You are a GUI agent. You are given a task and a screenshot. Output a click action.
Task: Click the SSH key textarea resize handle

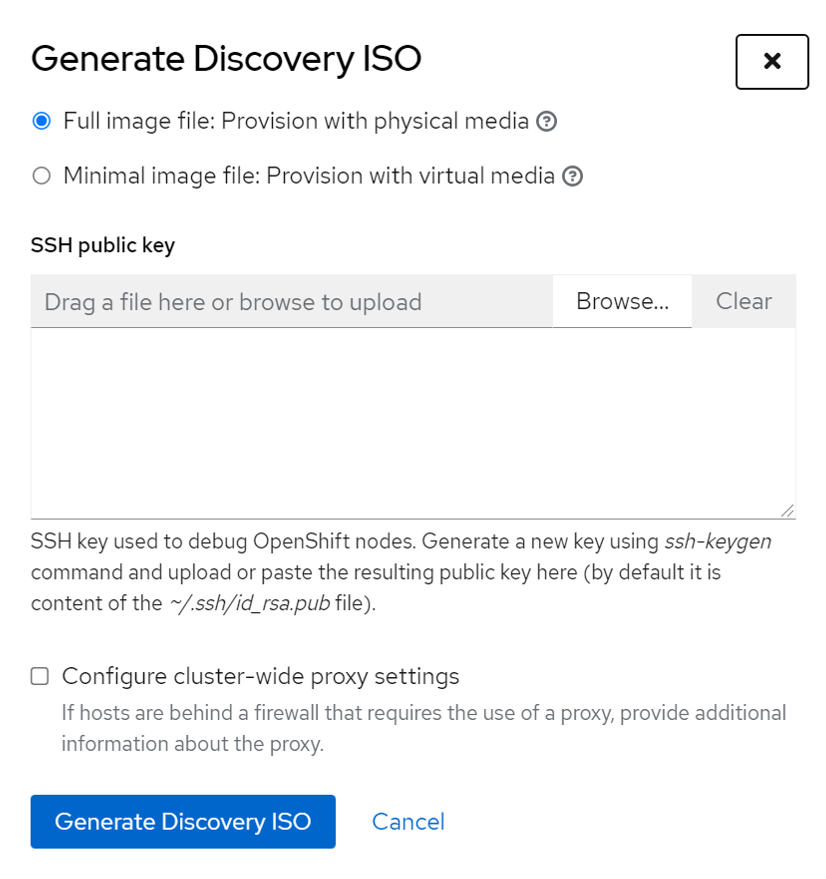788,510
